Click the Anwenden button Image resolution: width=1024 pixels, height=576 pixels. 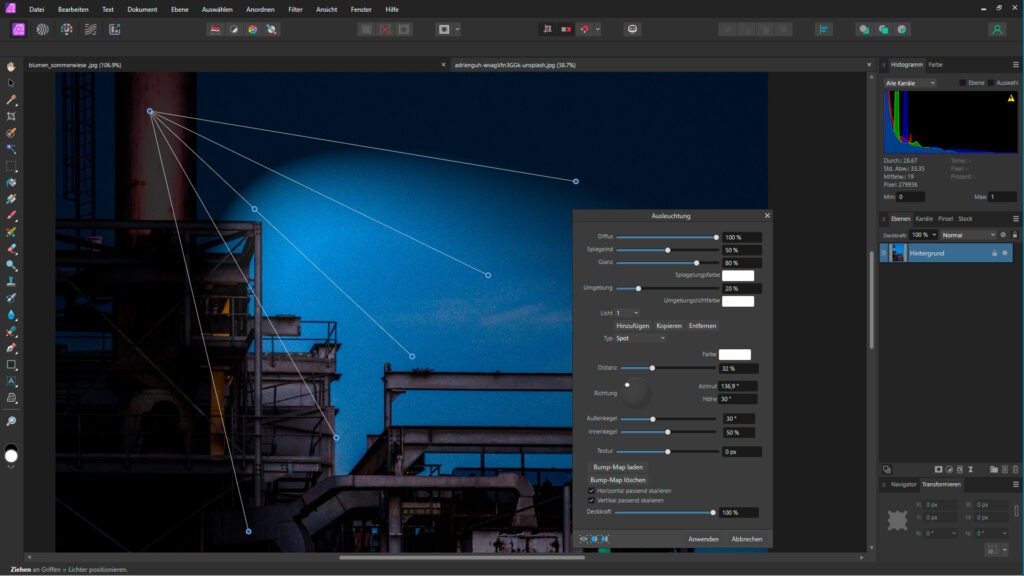pyautogui.click(x=703, y=539)
